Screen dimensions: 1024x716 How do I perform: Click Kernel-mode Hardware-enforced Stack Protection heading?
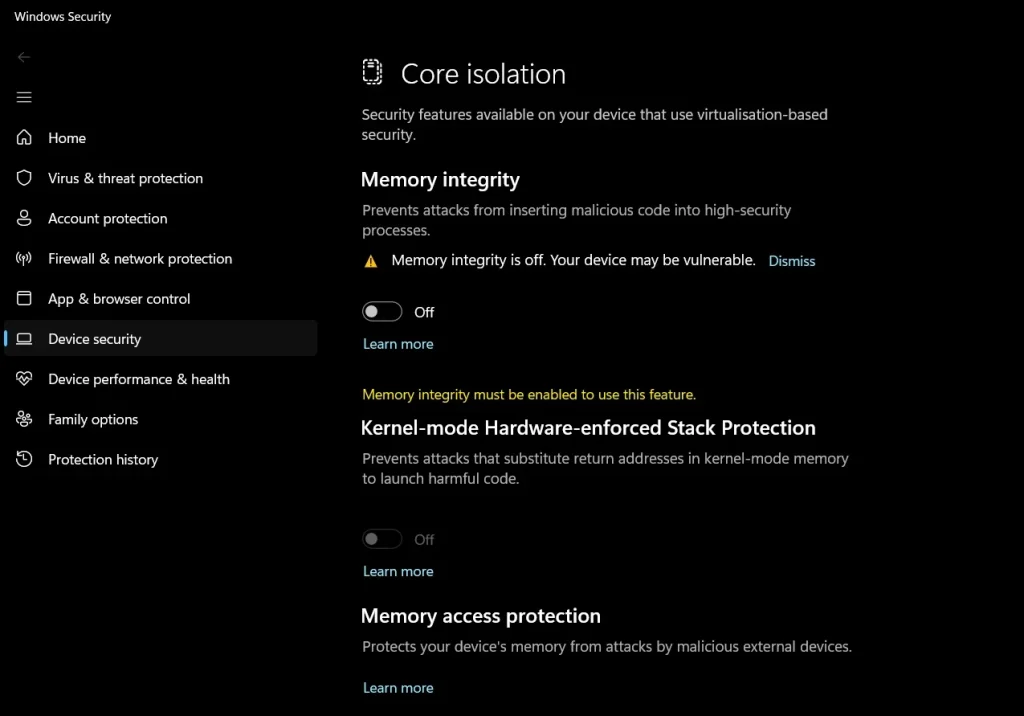coord(588,428)
